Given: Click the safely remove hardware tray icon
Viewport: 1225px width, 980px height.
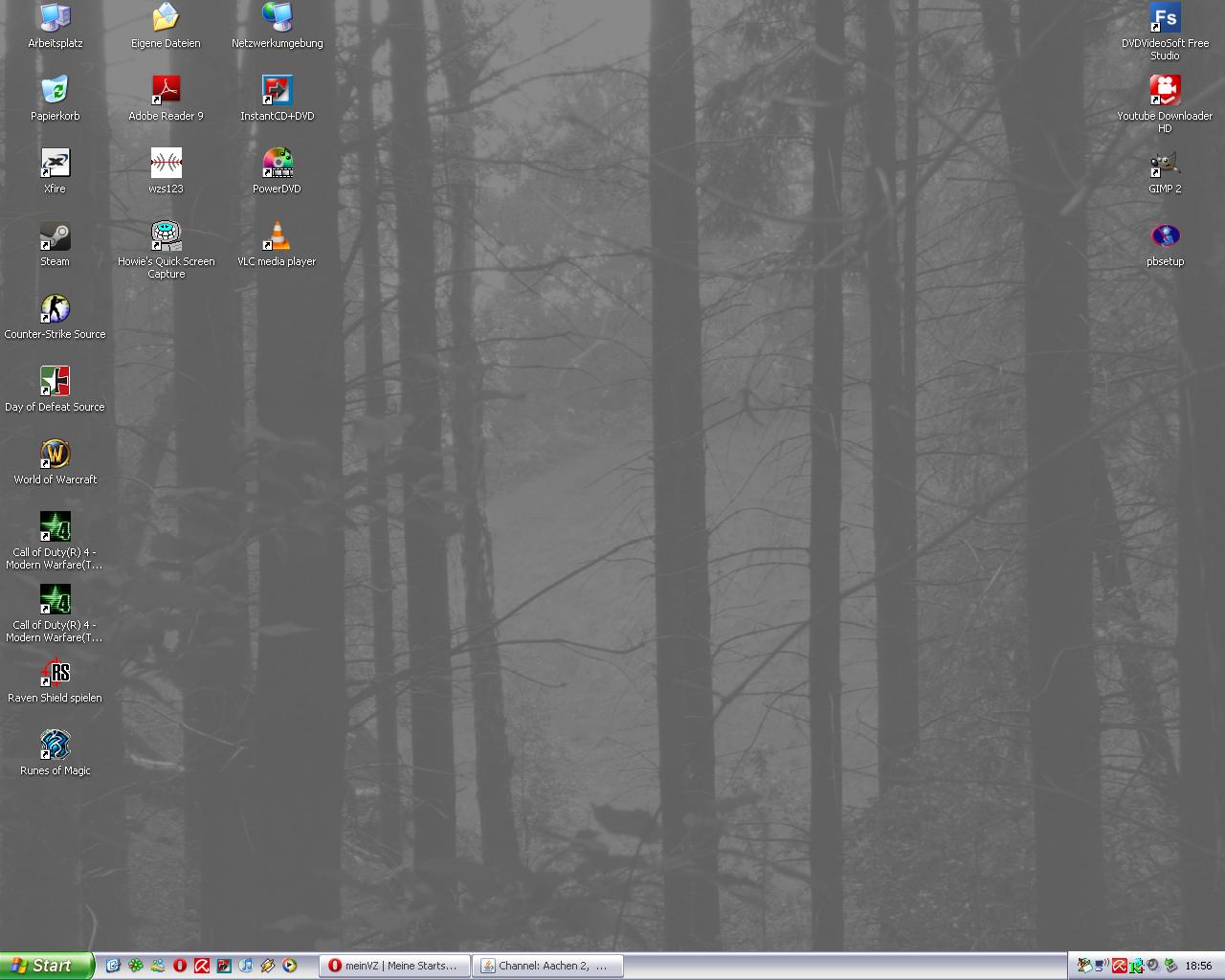Looking at the screenshot, I should click(x=1170, y=965).
